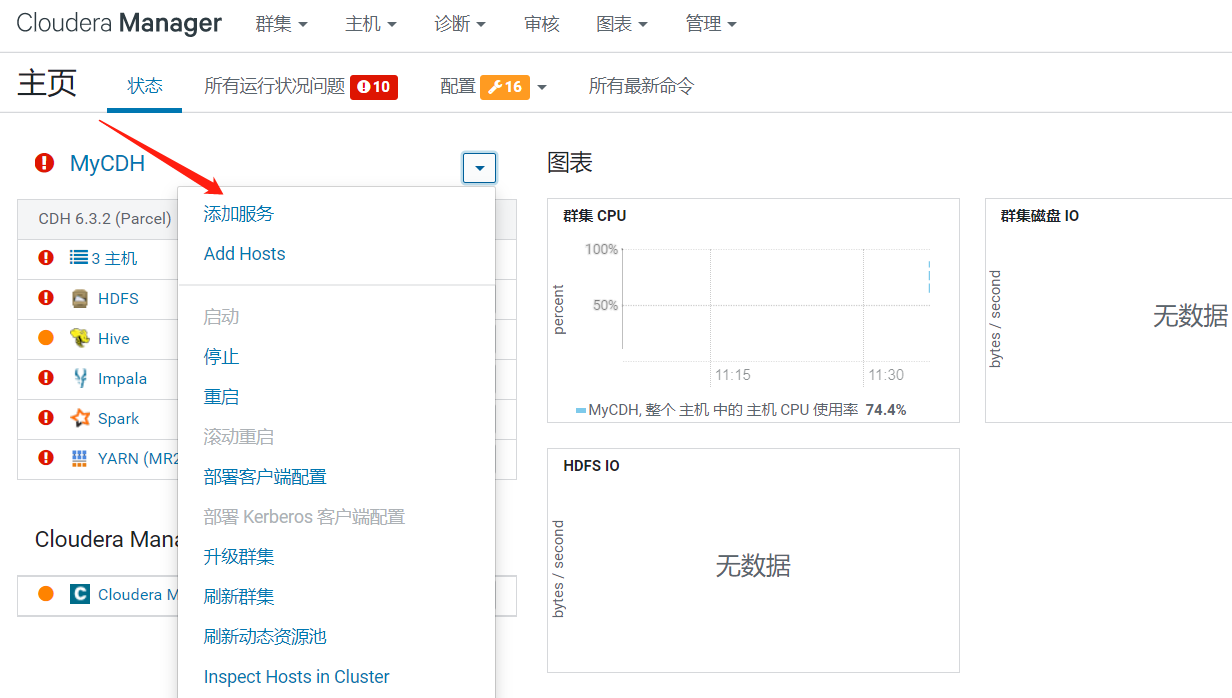1232x698 pixels.
Task: Expand the dropdown caret next to 配置
Action: pyautogui.click(x=542, y=88)
